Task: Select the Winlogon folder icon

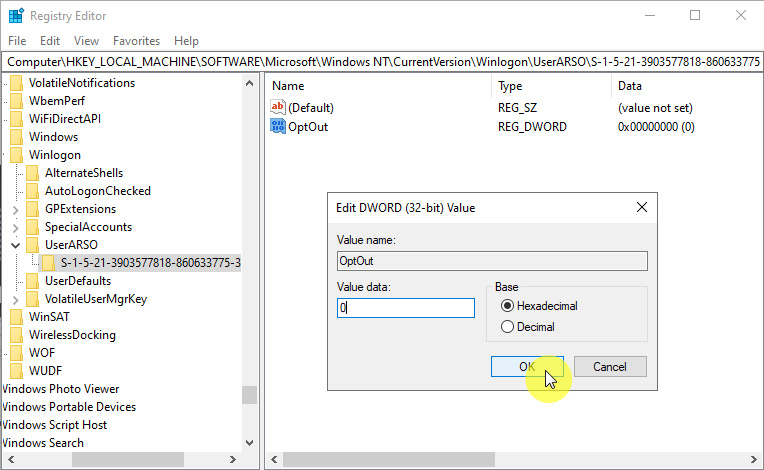Action: pos(17,155)
